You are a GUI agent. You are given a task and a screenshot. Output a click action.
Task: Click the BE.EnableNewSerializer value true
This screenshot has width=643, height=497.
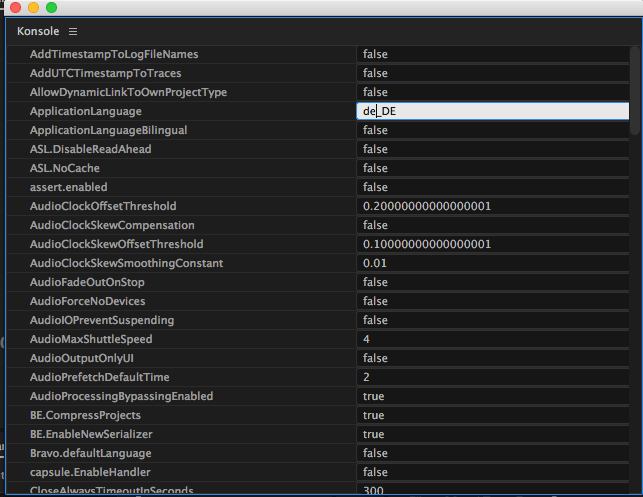click(490, 435)
